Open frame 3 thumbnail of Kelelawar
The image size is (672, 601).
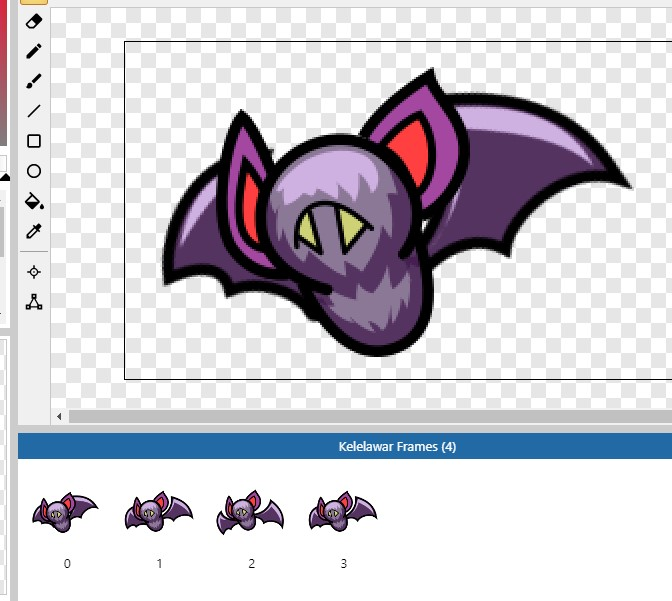(343, 512)
